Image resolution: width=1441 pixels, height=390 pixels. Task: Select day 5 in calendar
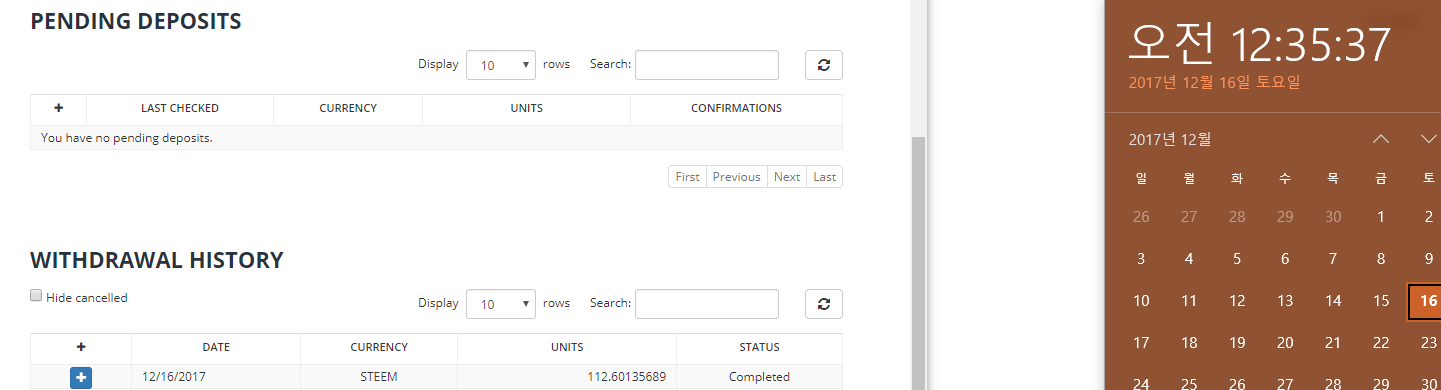1237,259
